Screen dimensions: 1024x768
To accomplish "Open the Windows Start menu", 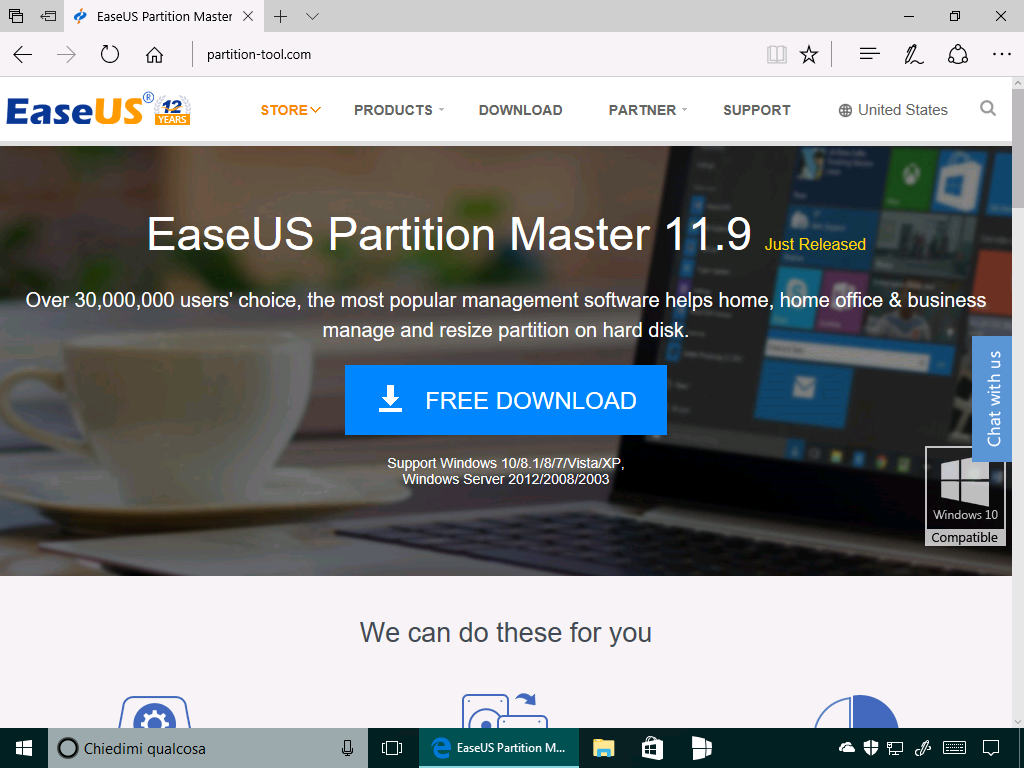I will pyautogui.click(x=24, y=748).
